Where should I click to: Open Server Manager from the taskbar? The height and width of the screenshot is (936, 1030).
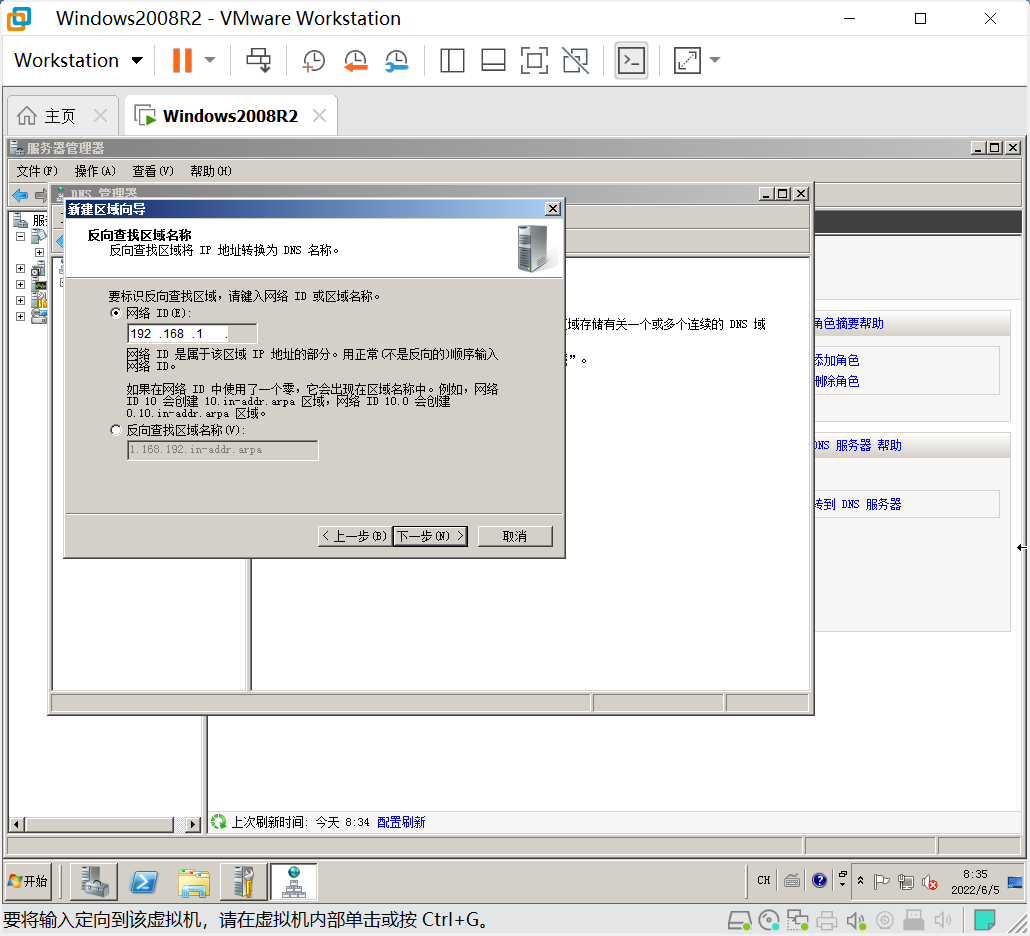[95, 881]
